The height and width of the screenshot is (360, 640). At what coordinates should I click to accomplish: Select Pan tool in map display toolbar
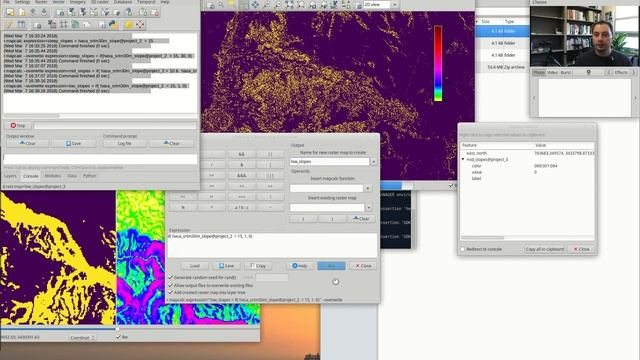click(x=255, y=5)
